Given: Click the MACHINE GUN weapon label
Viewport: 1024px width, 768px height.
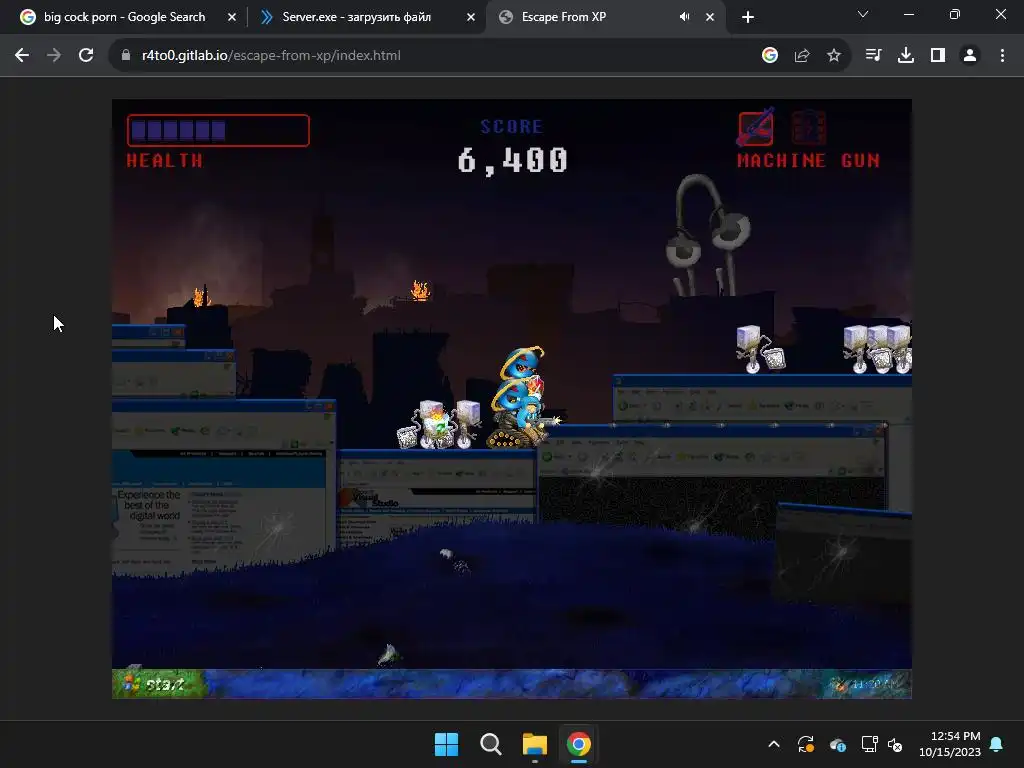Looking at the screenshot, I should (x=808, y=161).
